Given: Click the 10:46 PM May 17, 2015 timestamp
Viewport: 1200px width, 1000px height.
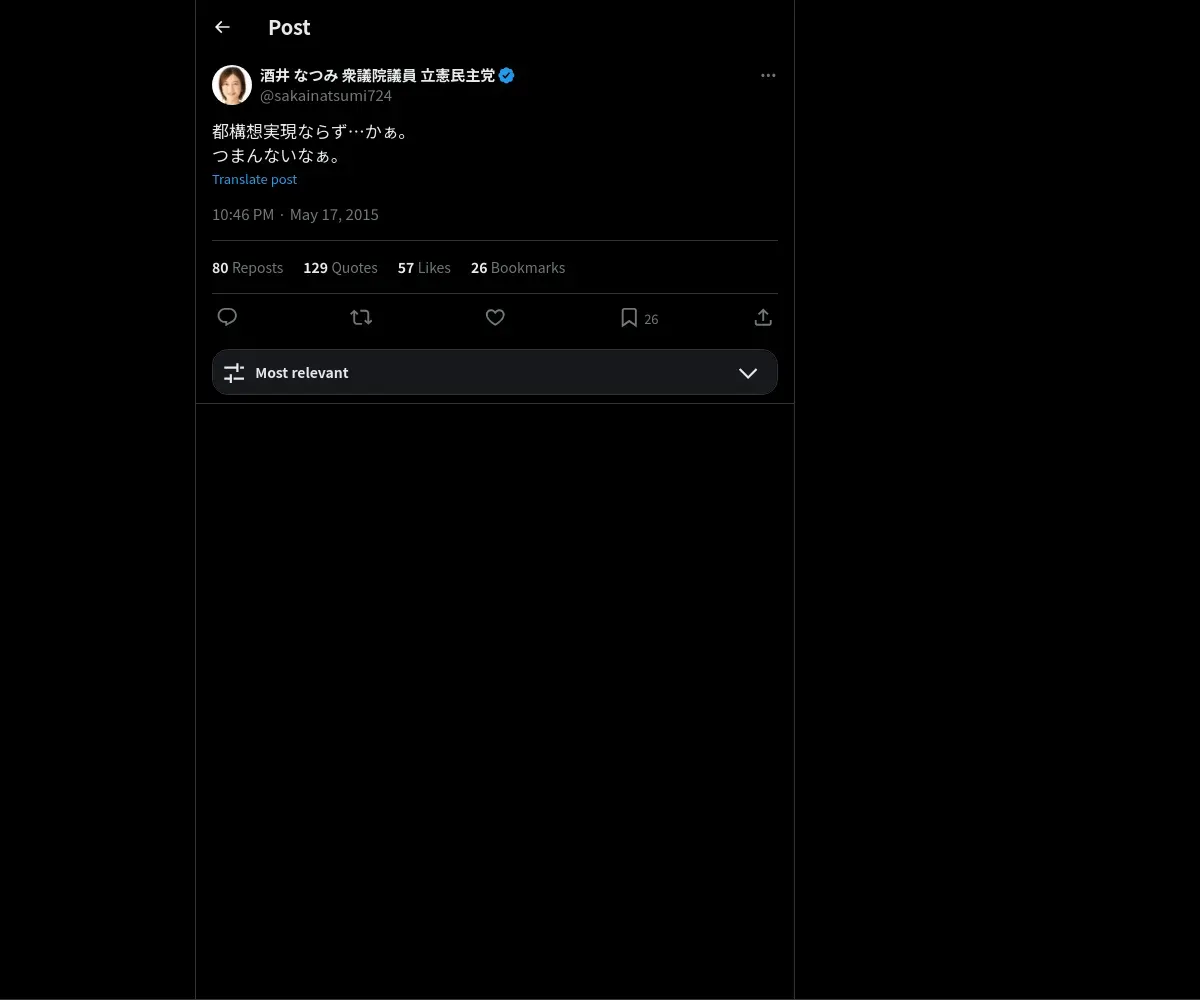Looking at the screenshot, I should (x=295, y=215).
